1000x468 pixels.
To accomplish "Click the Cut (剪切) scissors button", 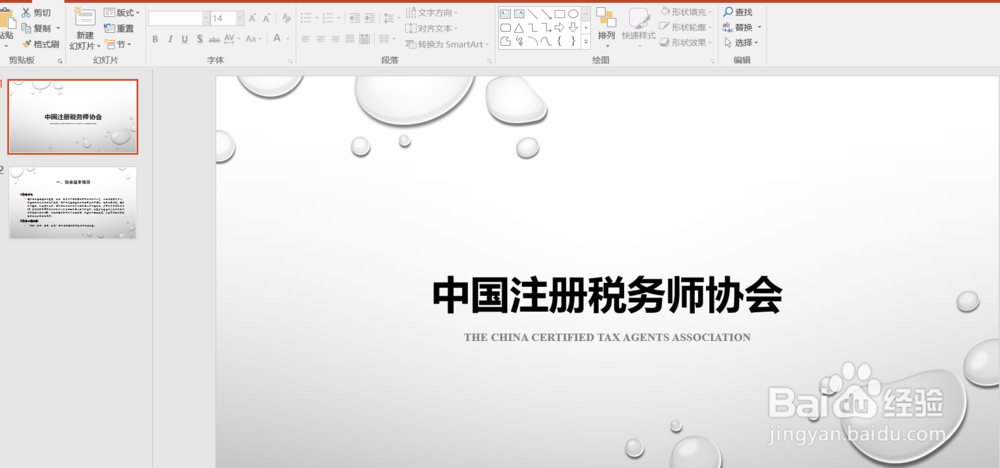I will (x=36, y=13).
